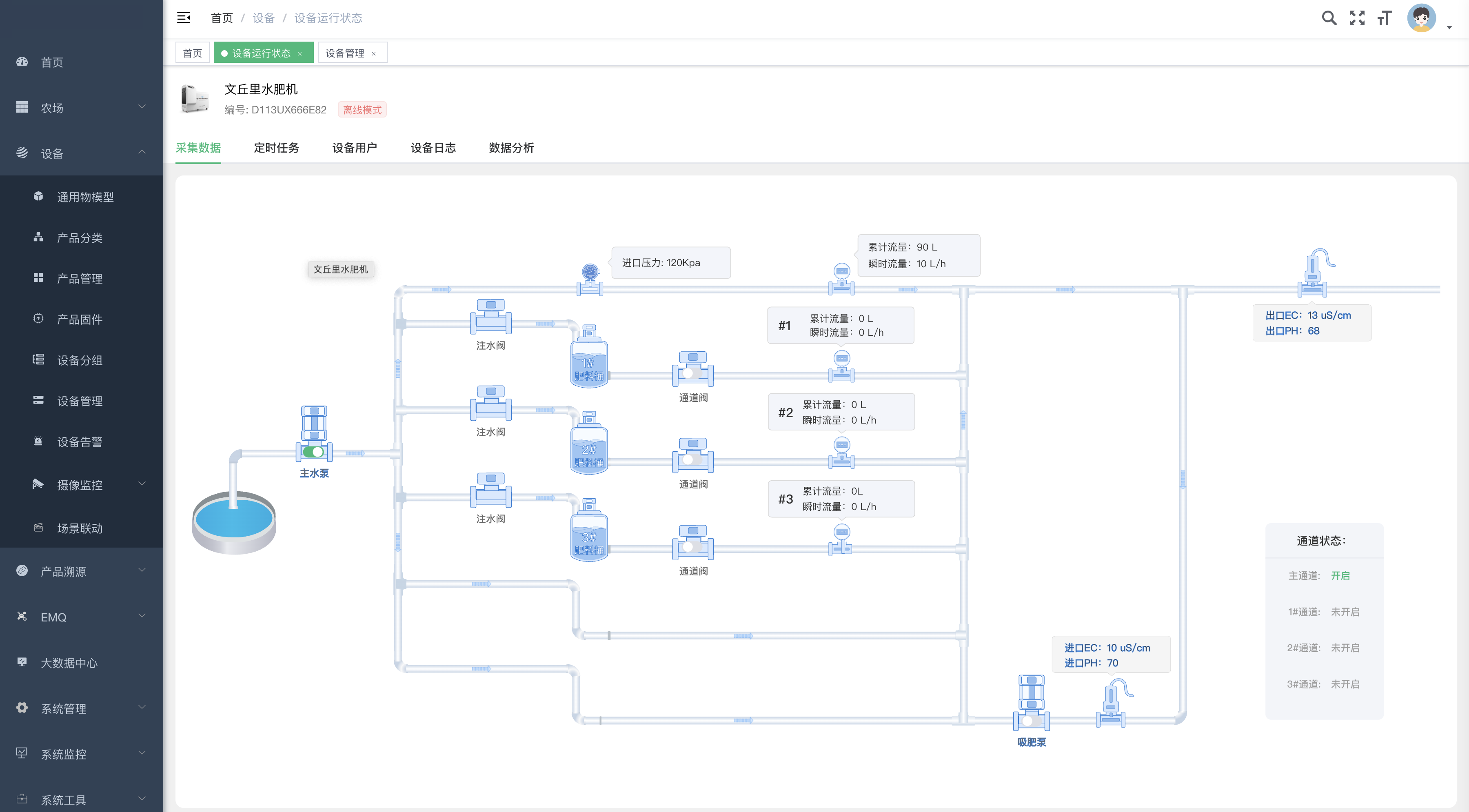Toggle the main water pump switch

coord(313,452)
